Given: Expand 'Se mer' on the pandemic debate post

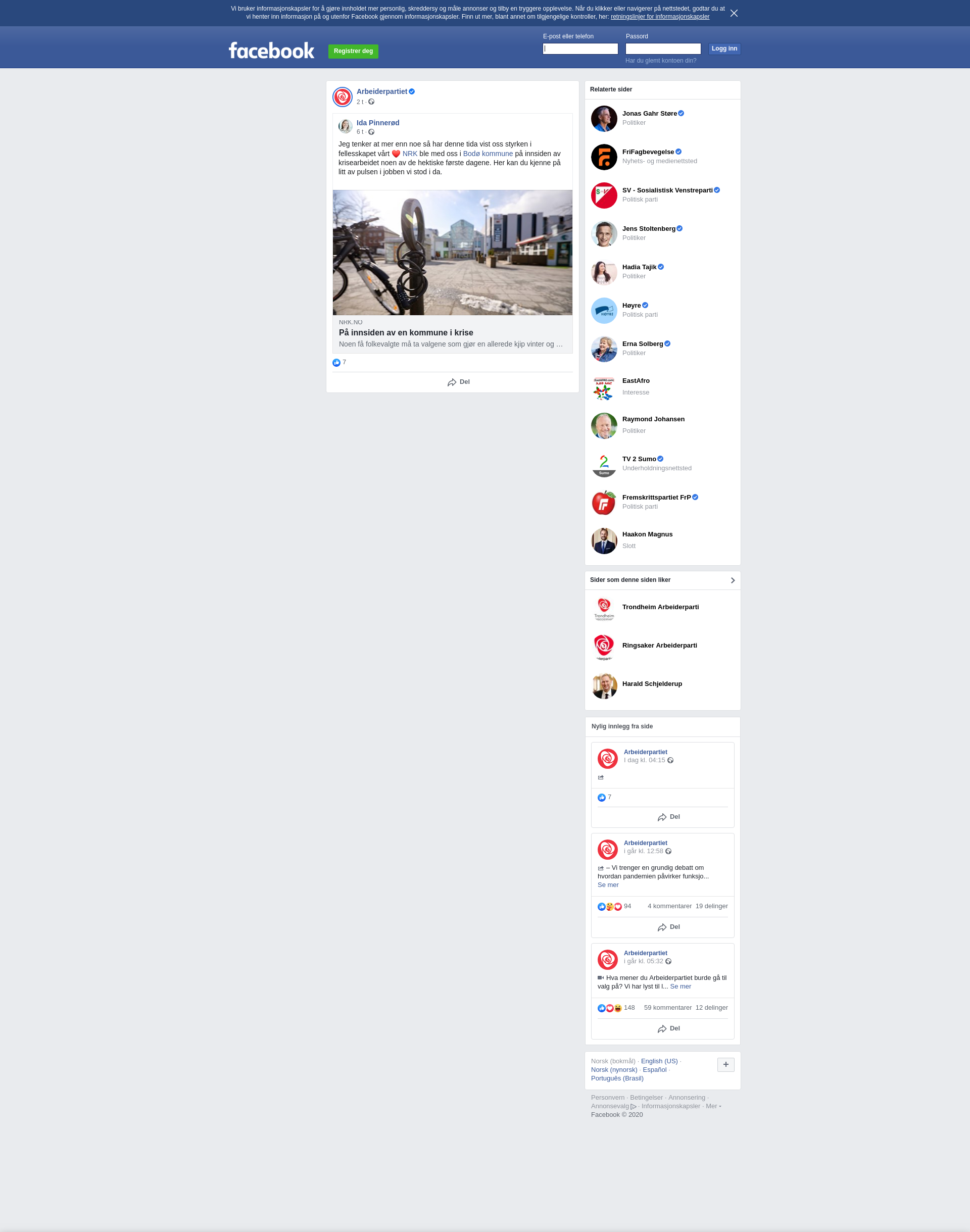Looking at the screenshot, I should click(608, 884).
